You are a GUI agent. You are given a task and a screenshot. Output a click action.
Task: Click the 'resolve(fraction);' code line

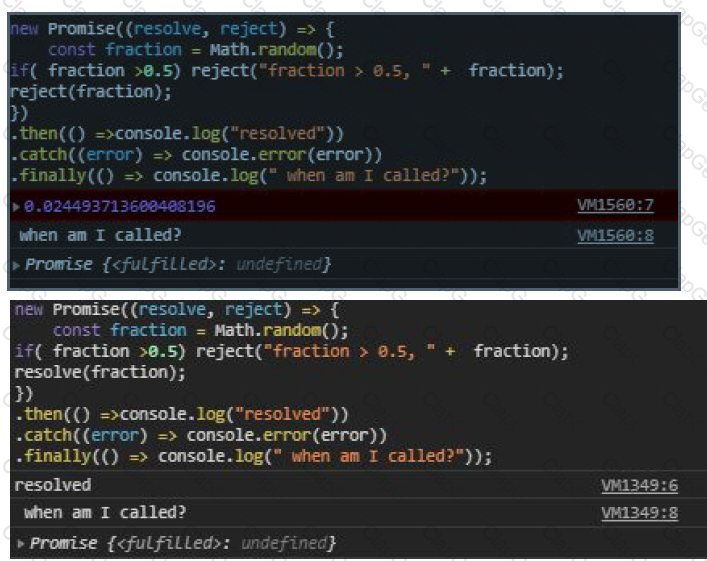point(100,372)
